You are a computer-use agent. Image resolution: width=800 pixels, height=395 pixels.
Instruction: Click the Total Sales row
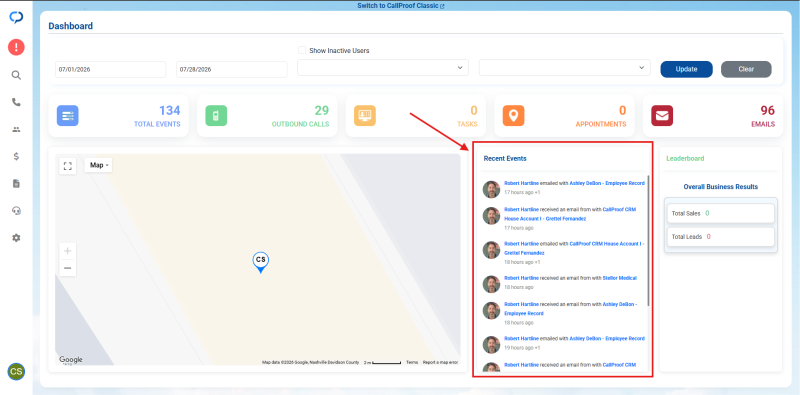point(720,213)
